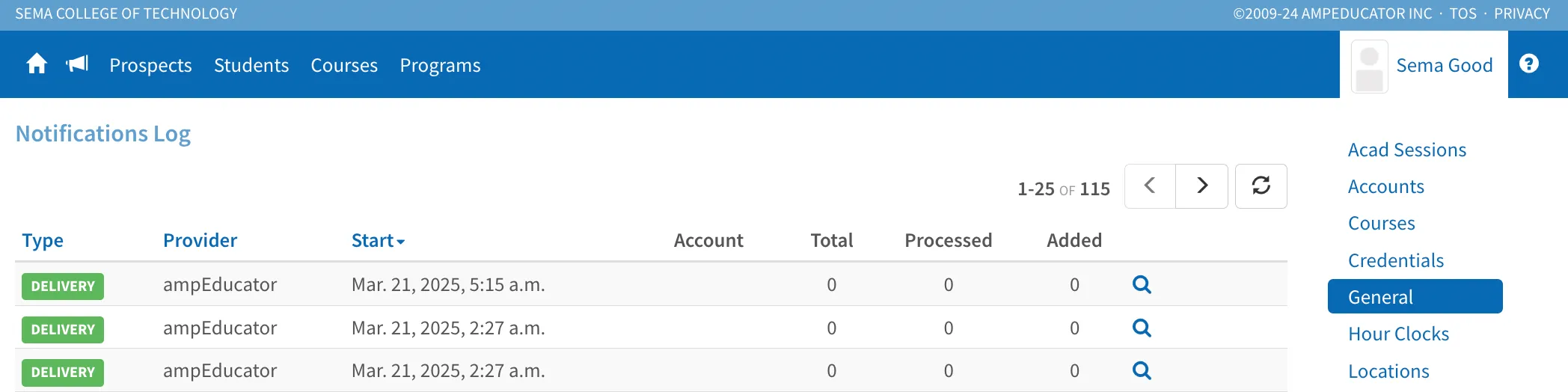Viewport: 1568px width, 392px height.
Task: Open Credentials in the sidebar
Action: pos(1395,260)
